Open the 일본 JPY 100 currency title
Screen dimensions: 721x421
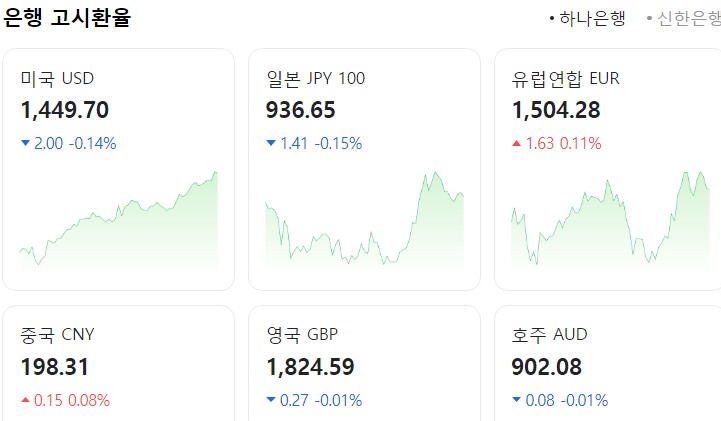tap(316, 78)
